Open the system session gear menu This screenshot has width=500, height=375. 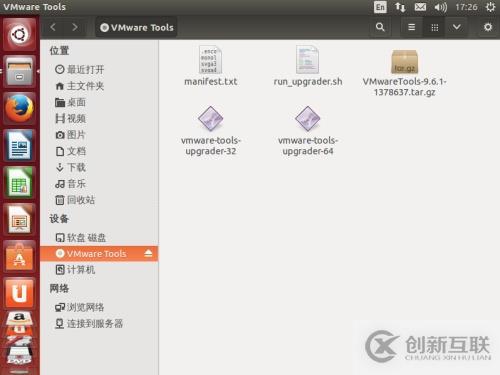point(490,7)
